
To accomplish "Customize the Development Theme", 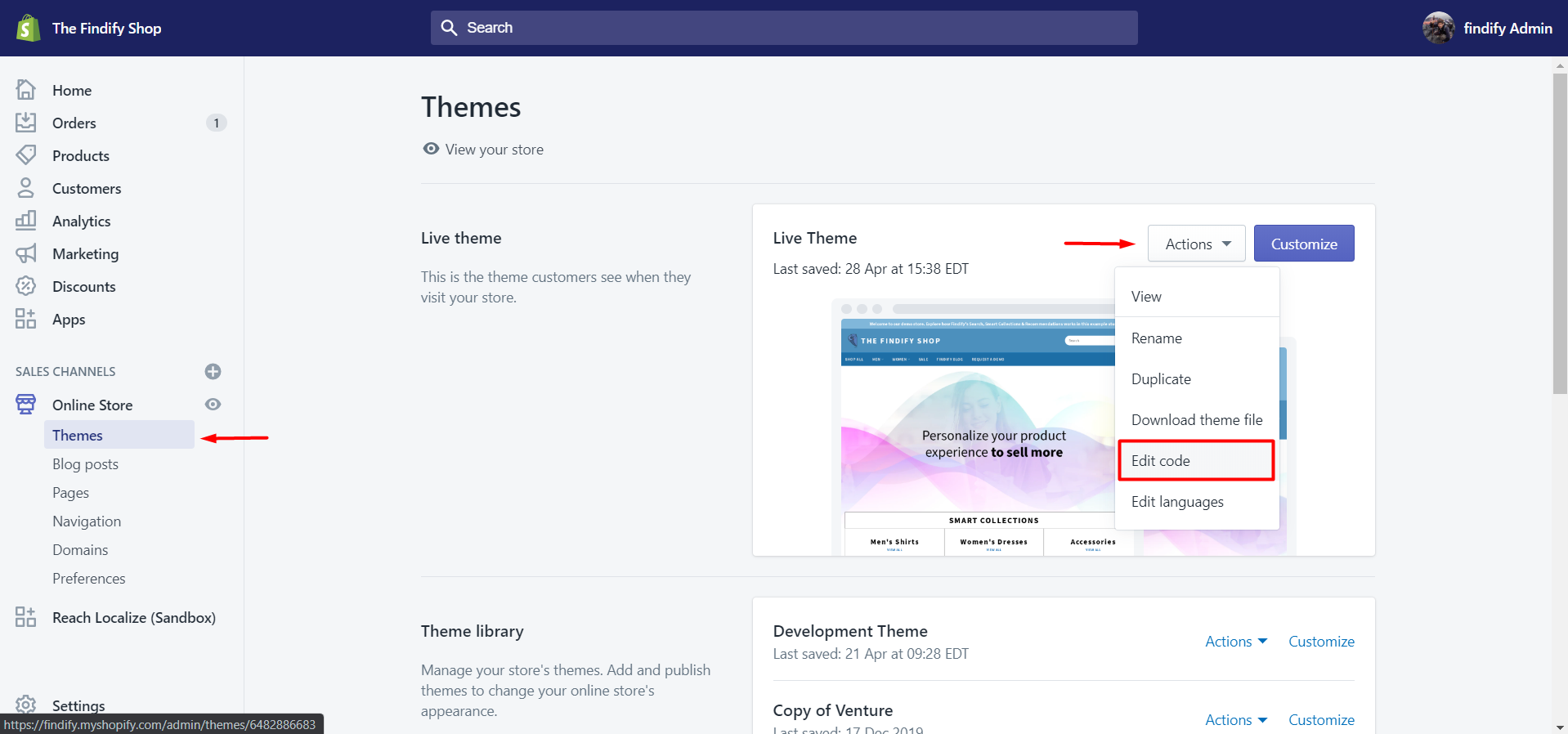I will click(x=1321, y=641).
